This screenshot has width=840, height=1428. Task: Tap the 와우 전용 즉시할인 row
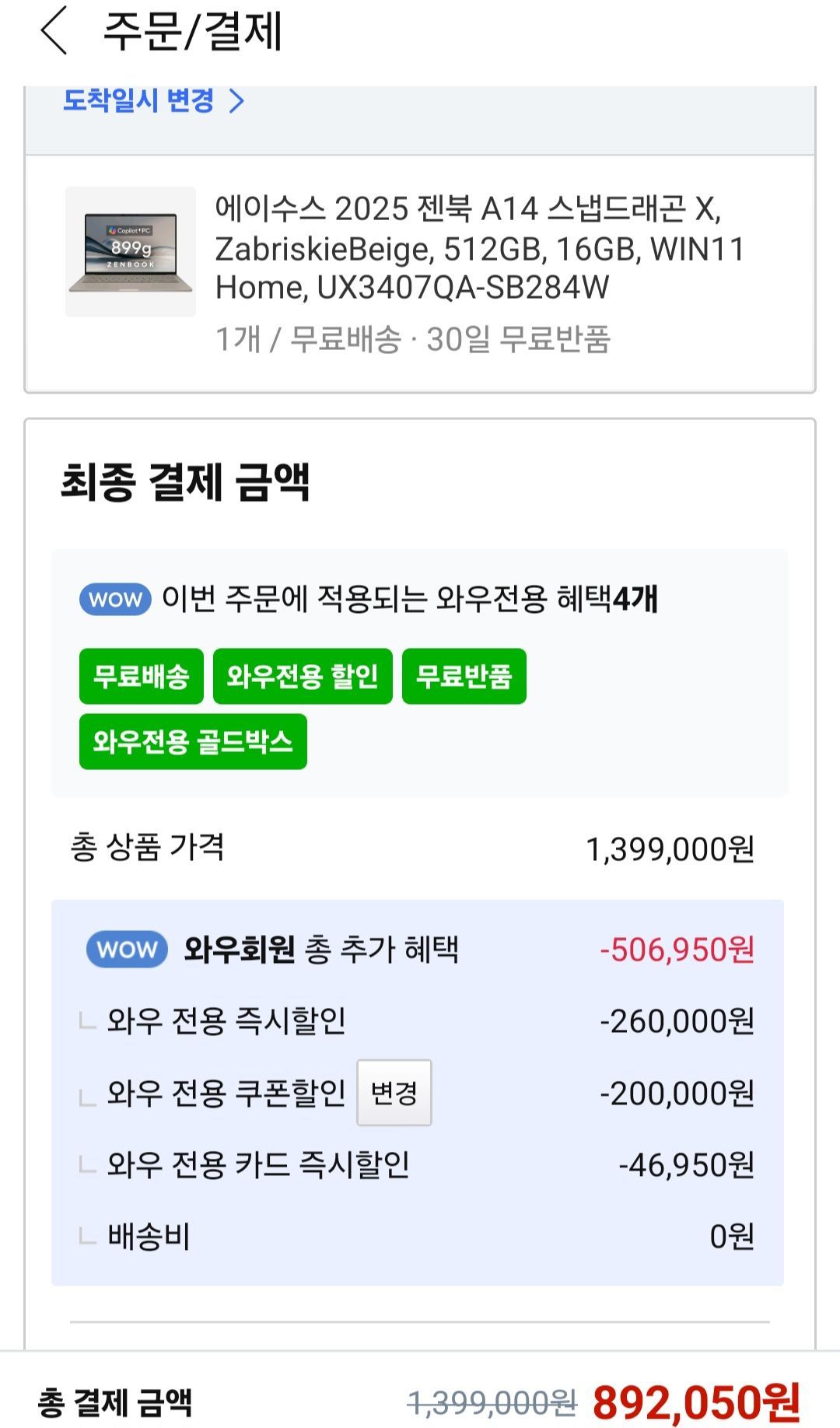click(226, 1021)
